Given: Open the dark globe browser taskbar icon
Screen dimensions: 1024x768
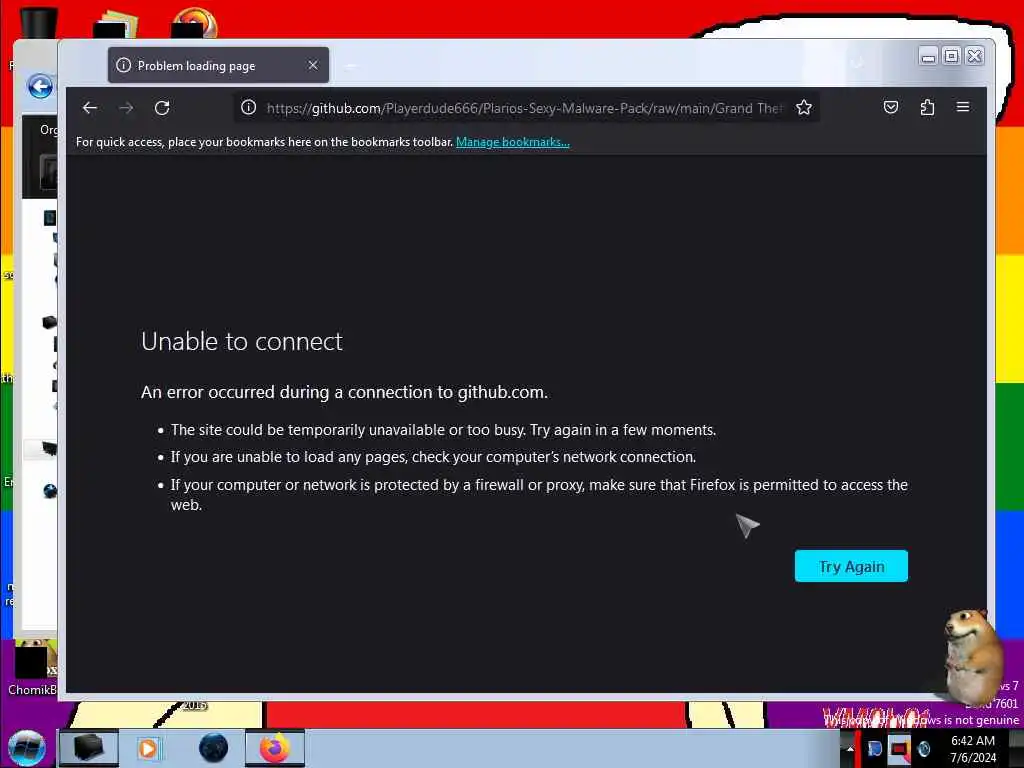Looking at the screenshot, I should point(214,748).
